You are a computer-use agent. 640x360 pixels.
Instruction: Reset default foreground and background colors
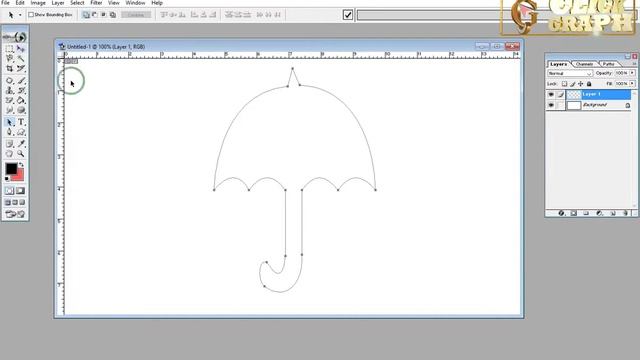click(7, 179)
